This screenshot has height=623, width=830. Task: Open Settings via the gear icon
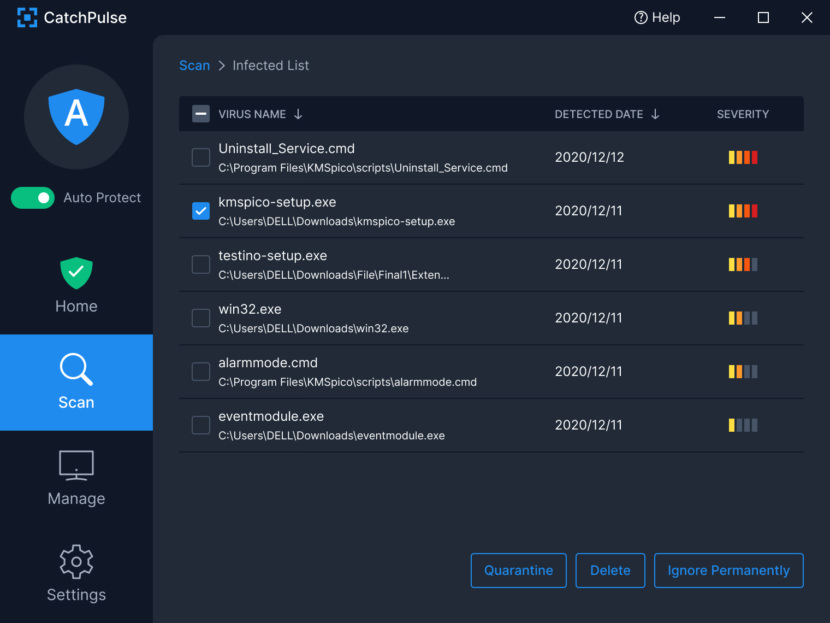pos(76,562)
